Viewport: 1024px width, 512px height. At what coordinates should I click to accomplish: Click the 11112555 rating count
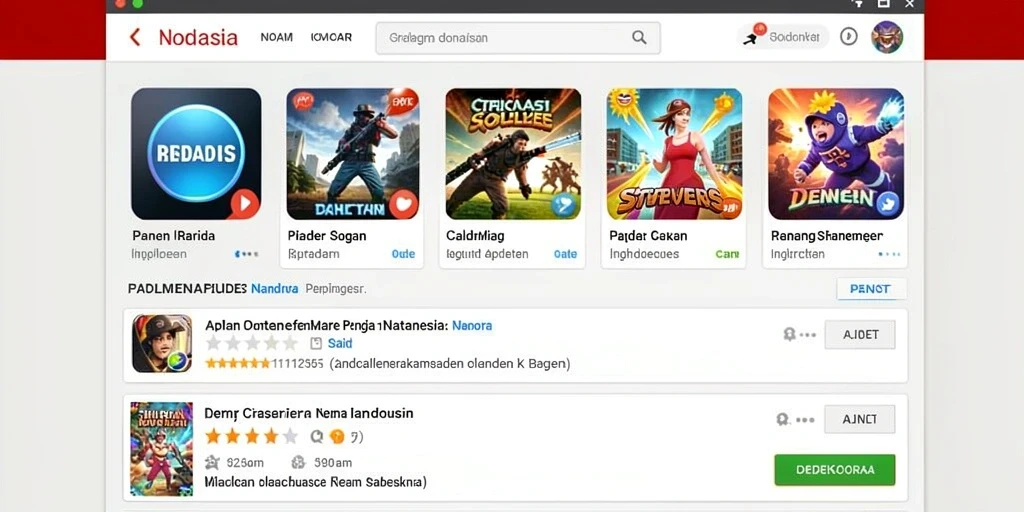coord(297,364)
